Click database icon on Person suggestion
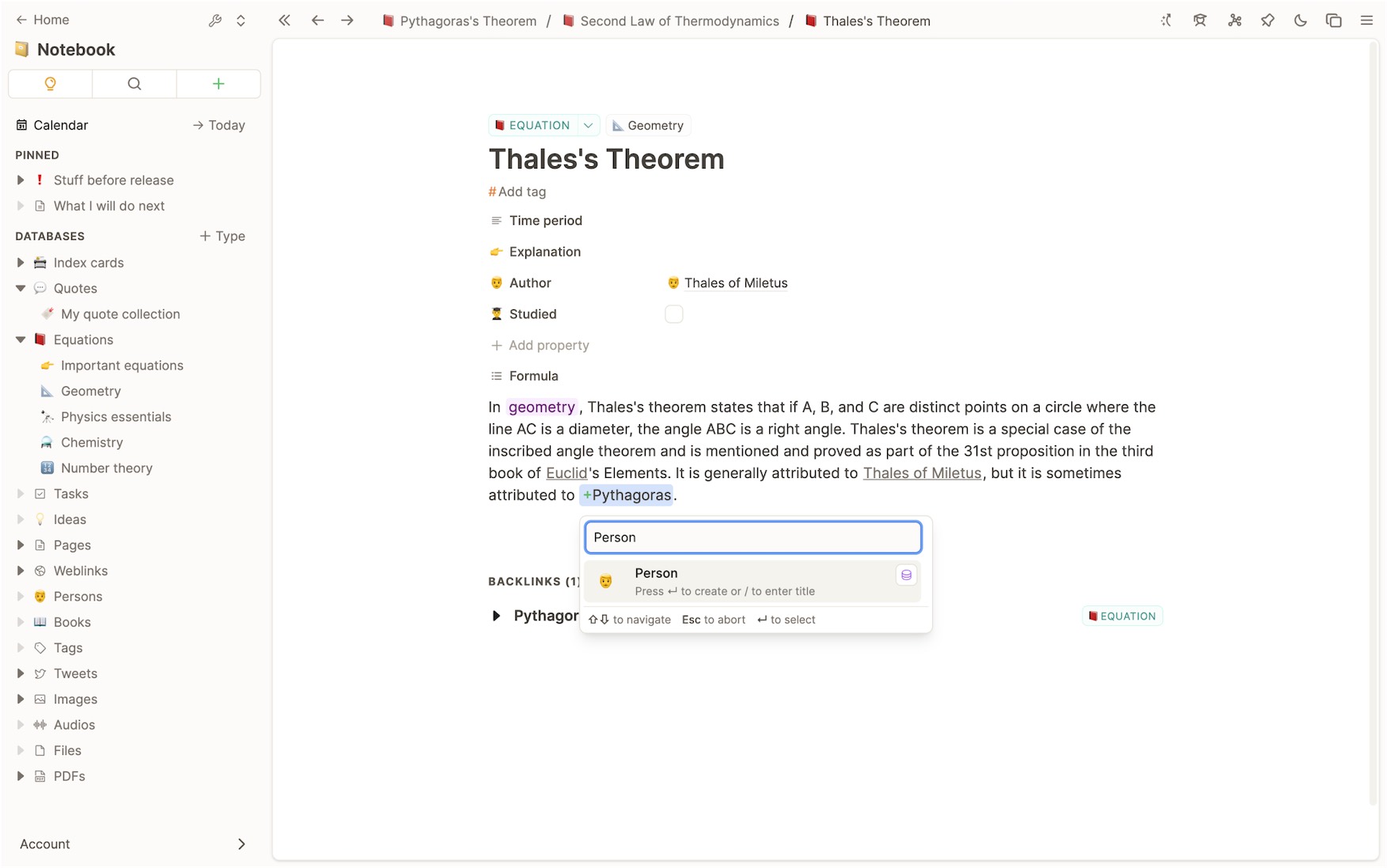This screenshot has height=868, width=1387. pos(907,575)
